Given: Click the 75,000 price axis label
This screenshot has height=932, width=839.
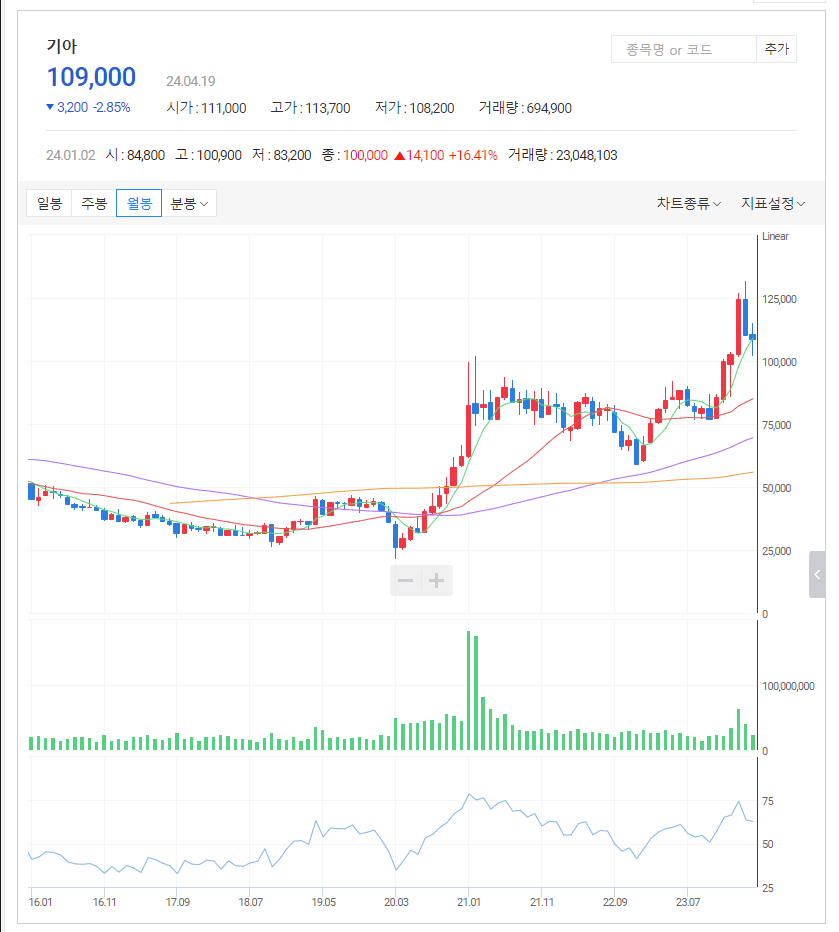Looking at the screenshot, I should [777, 425].
